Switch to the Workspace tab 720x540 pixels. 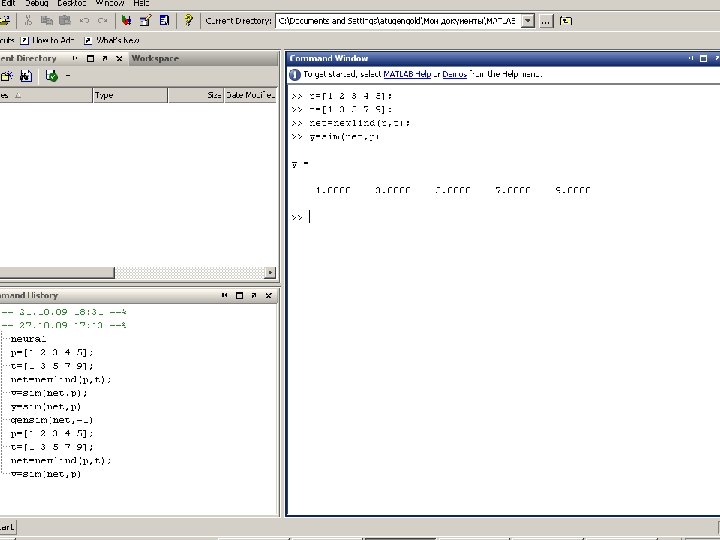(155, 58)
